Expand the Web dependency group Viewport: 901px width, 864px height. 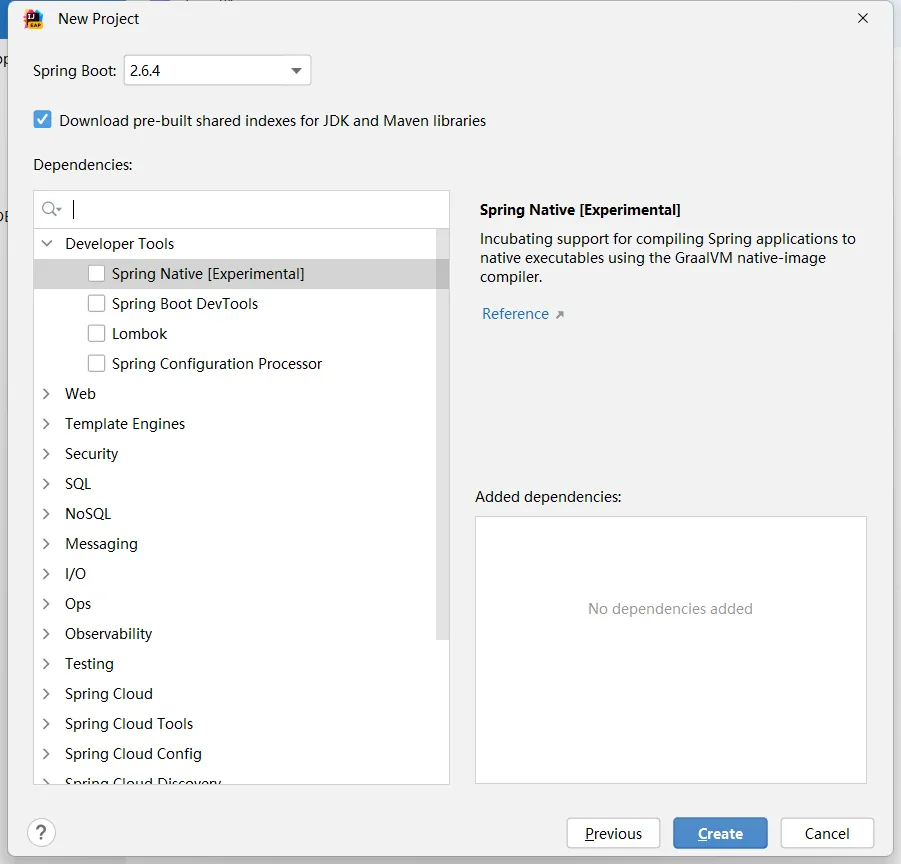coord(46,394)
